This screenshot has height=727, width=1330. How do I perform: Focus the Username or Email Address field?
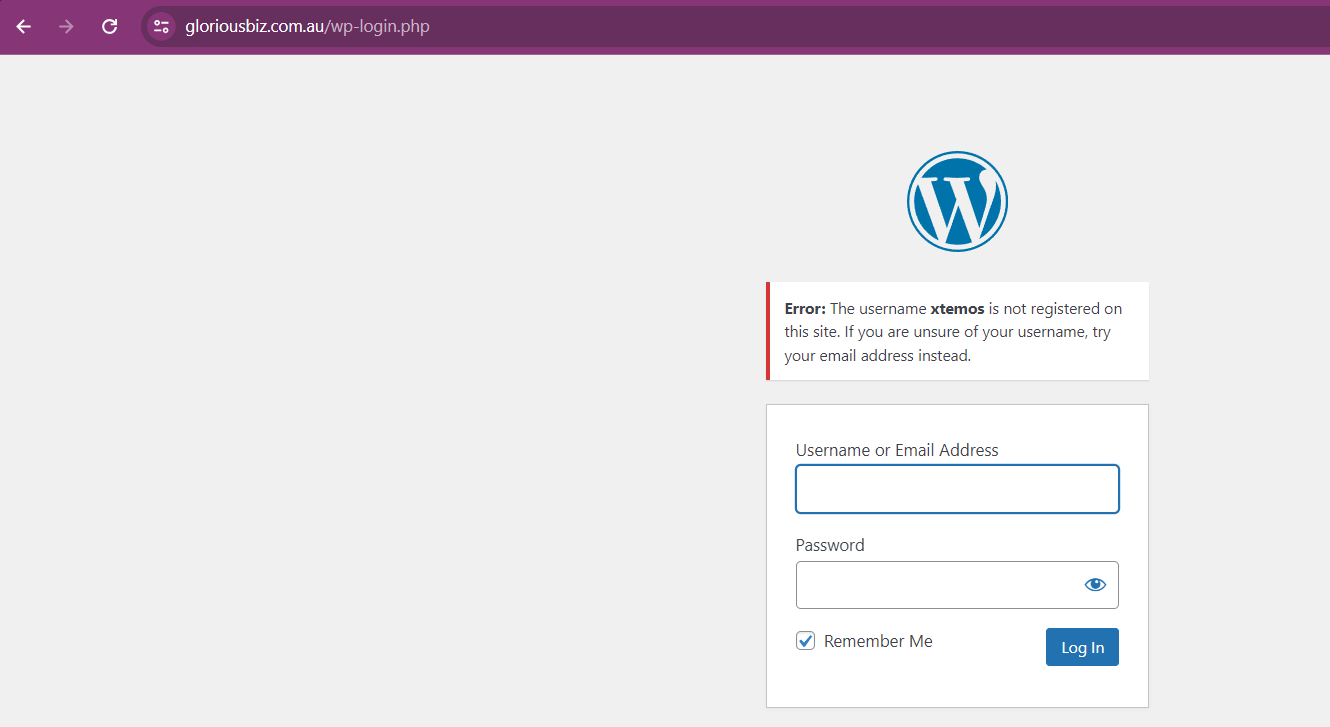(x=957, y=489)
